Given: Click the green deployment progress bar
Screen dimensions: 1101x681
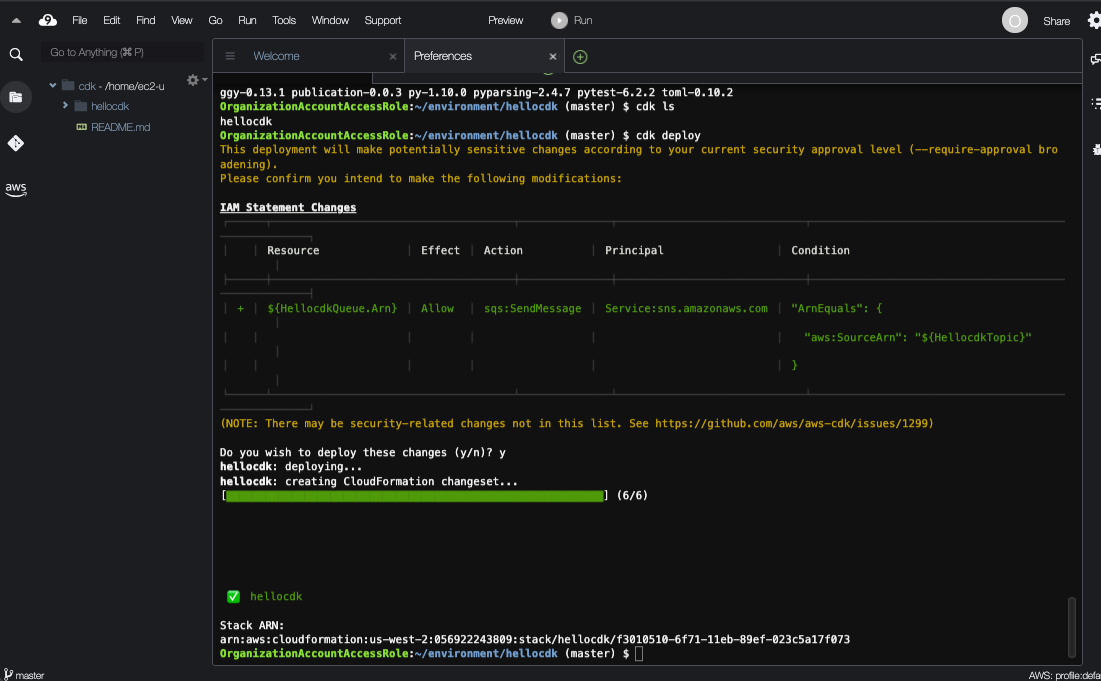Looking at the screenshot, I should [414, 496].
